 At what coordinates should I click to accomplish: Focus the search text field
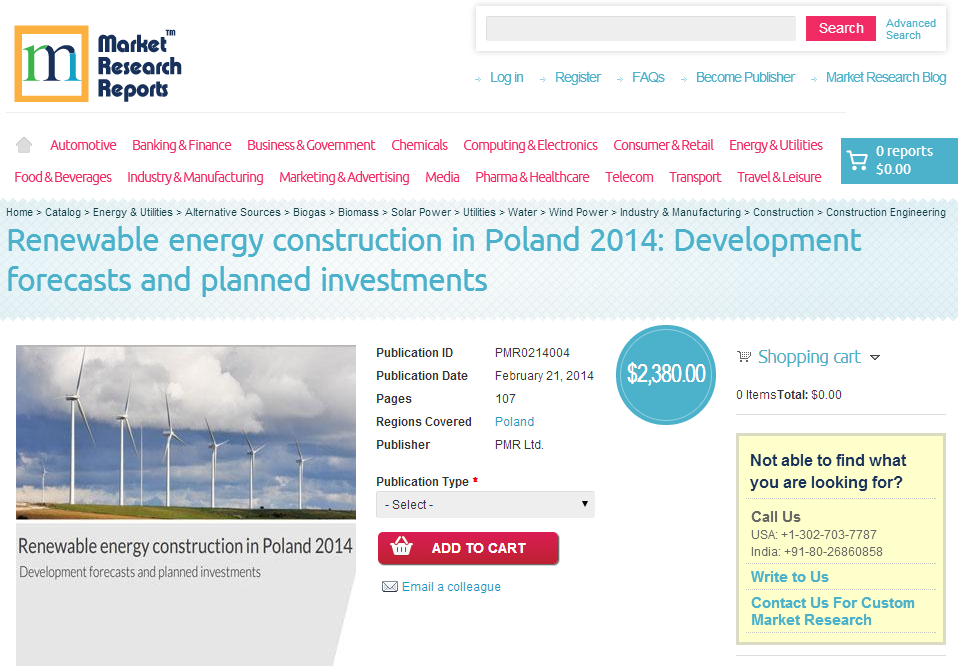[640, 28]
